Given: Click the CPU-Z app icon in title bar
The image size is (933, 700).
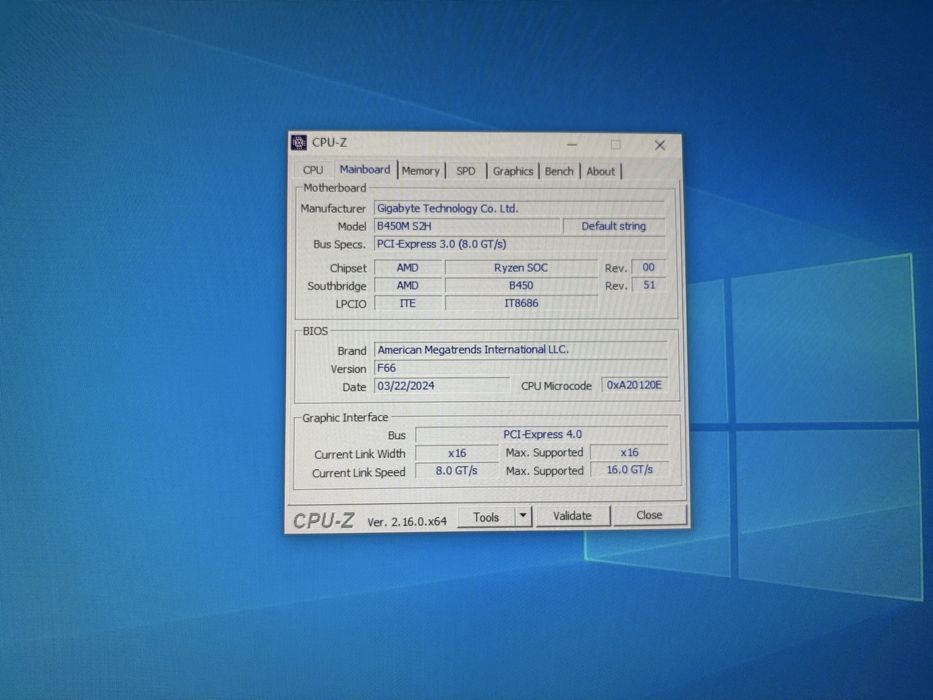Looking at the screenshot, I should pos(299,143).
